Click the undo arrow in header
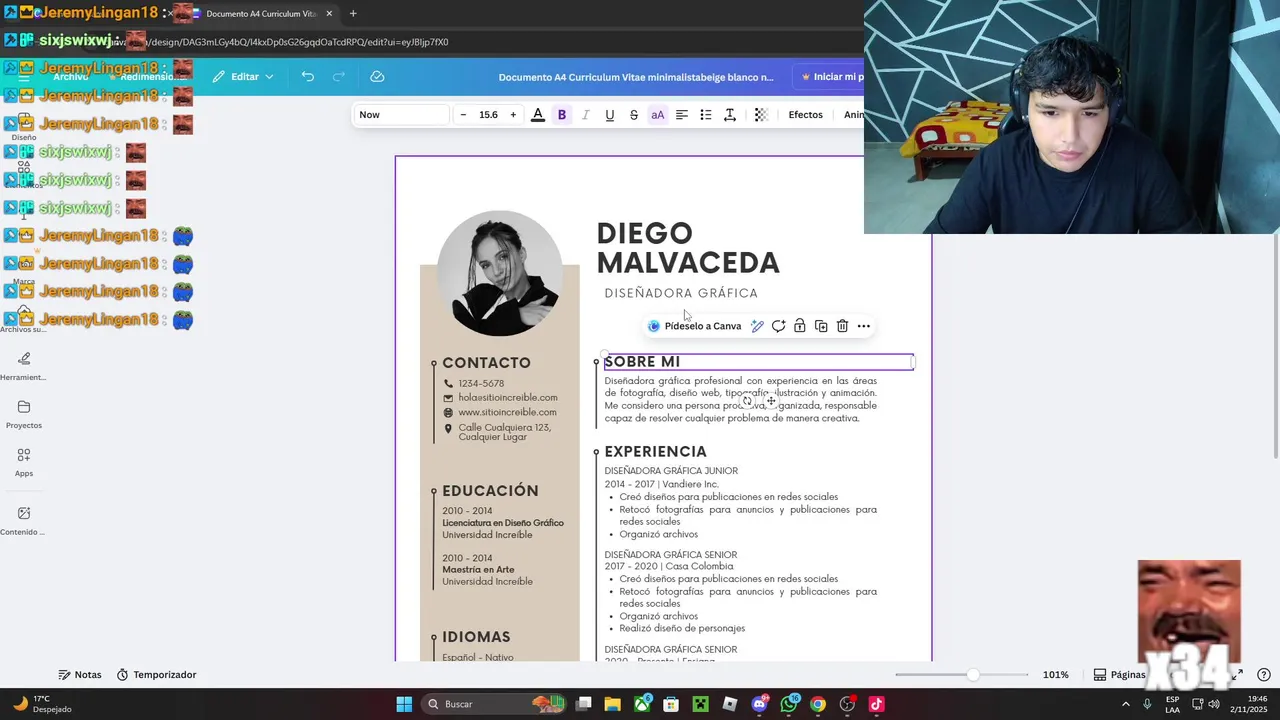This screenshot has height=720, width=1280. point(308,77)
